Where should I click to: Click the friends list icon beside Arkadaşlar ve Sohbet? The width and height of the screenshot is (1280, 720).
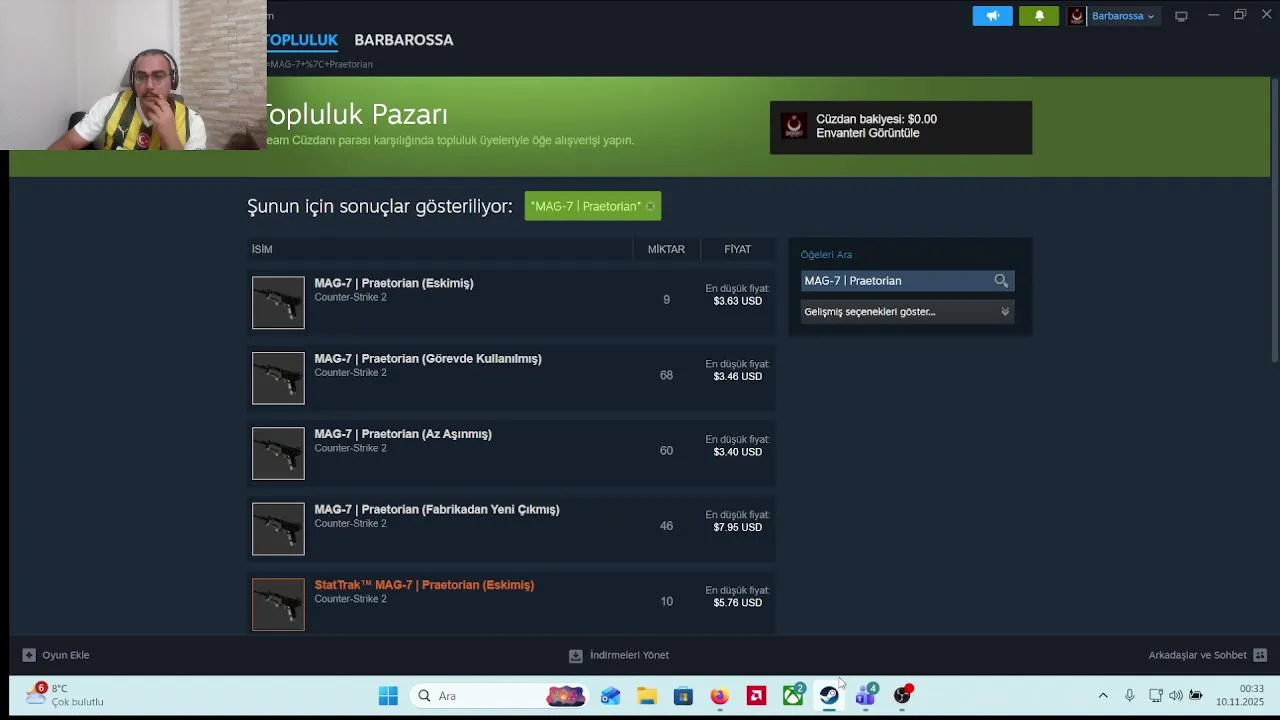pos(1260,655)
